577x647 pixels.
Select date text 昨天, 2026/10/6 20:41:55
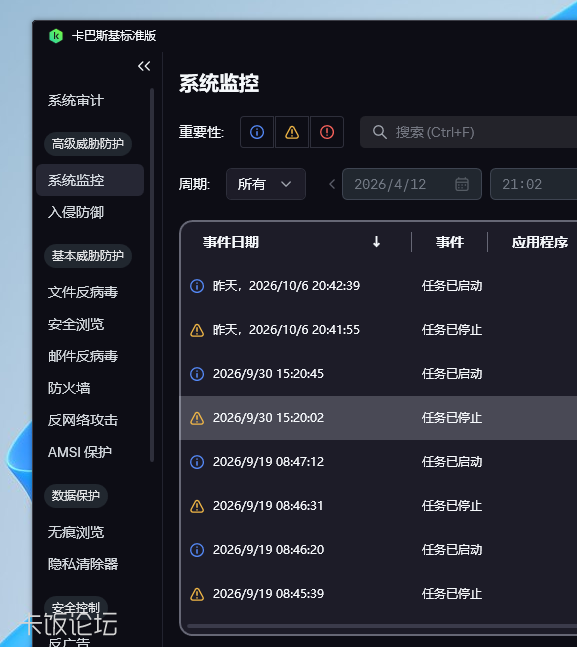click(286, 330)
